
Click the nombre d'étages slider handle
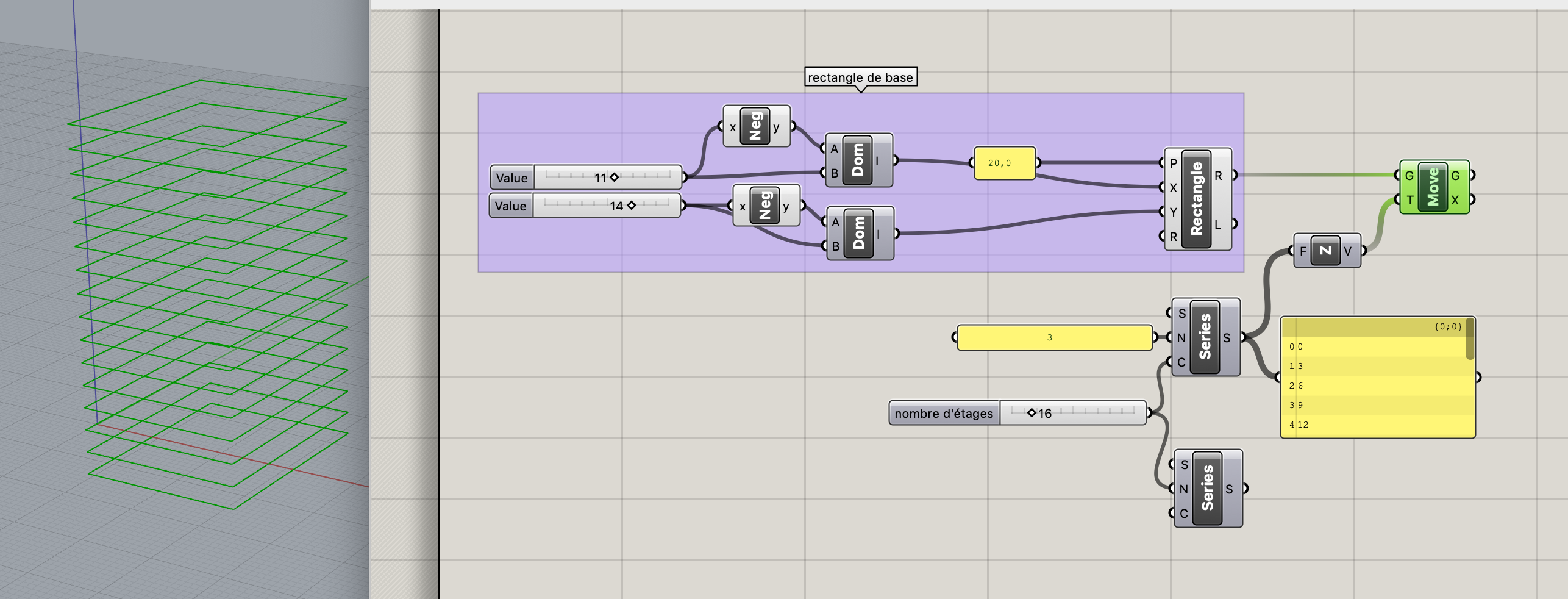pyautogui.click(x=1032, y=413)
